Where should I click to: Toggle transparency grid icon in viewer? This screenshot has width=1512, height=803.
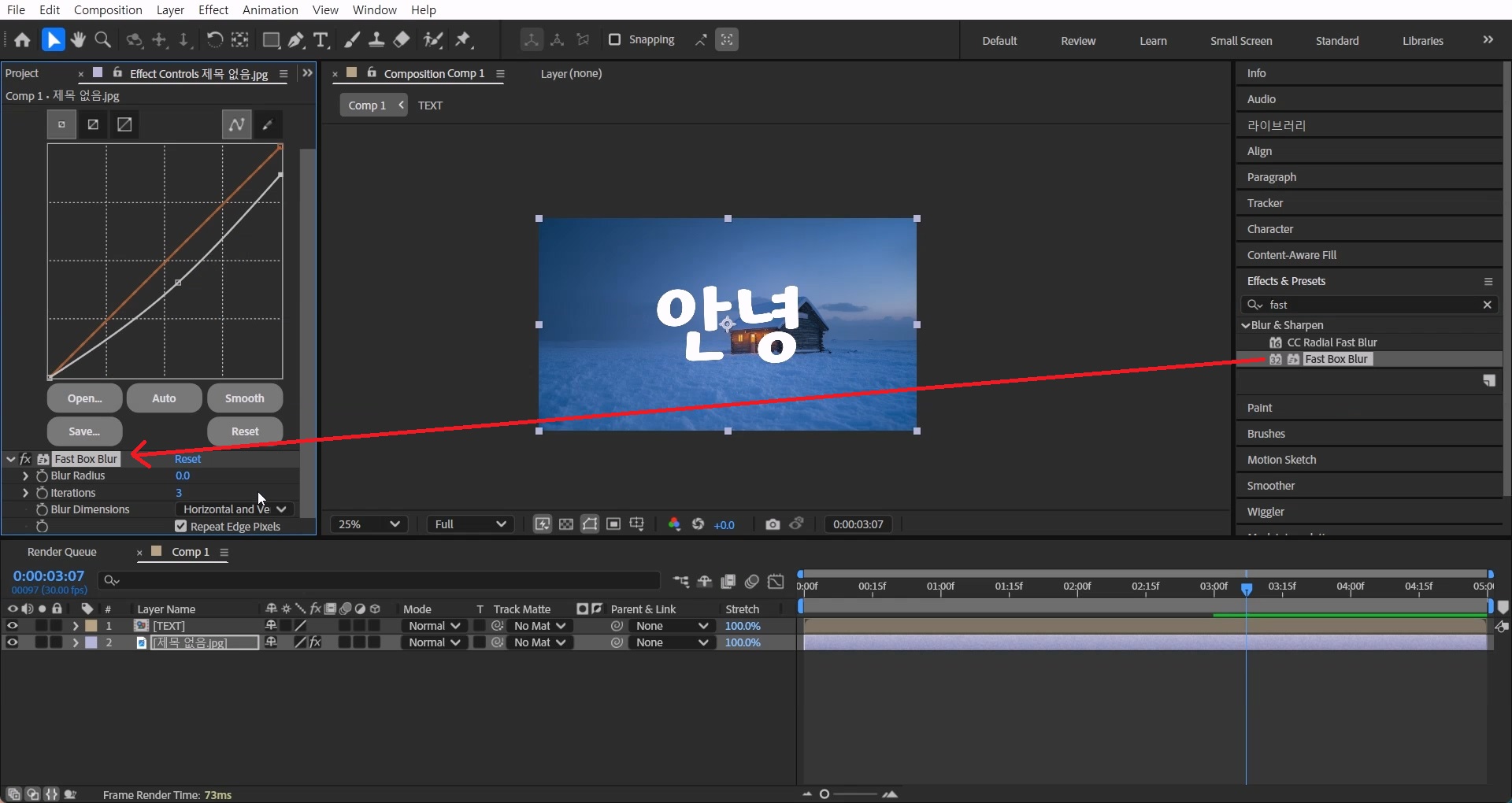[x=566, y=524]
